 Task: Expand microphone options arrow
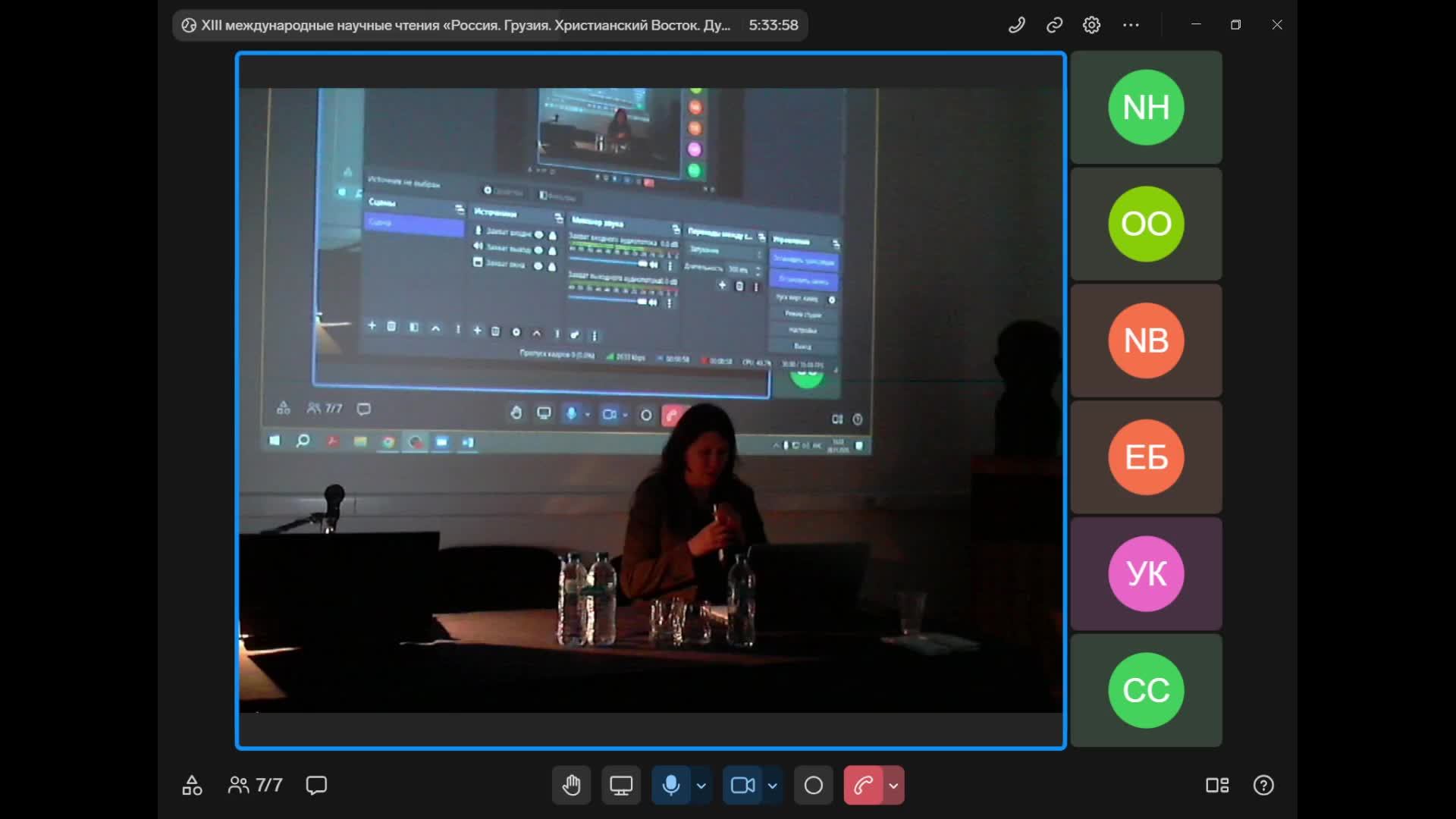coord(701,786)
